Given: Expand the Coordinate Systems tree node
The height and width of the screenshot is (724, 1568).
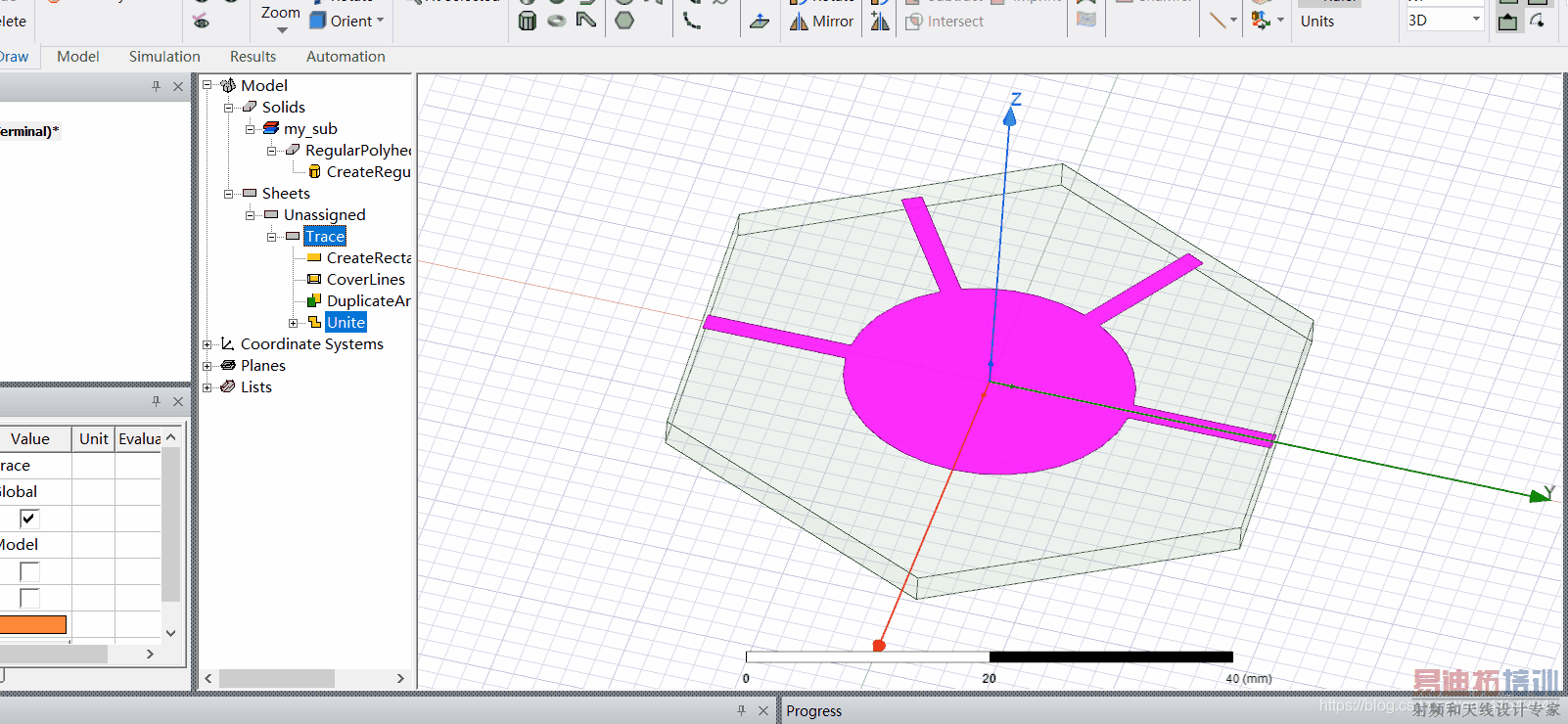Looking at the screenshot, I should click(x=208, y=344).
